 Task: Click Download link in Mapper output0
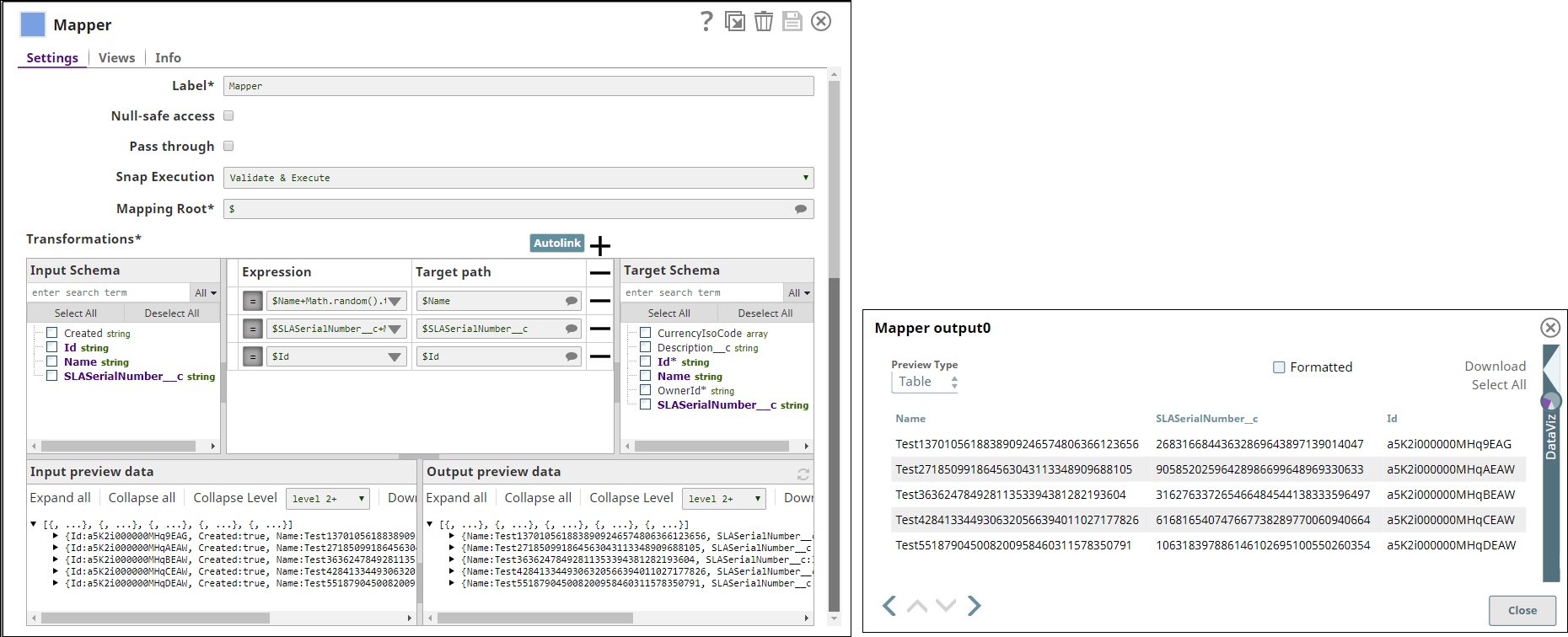(1495, 367)
